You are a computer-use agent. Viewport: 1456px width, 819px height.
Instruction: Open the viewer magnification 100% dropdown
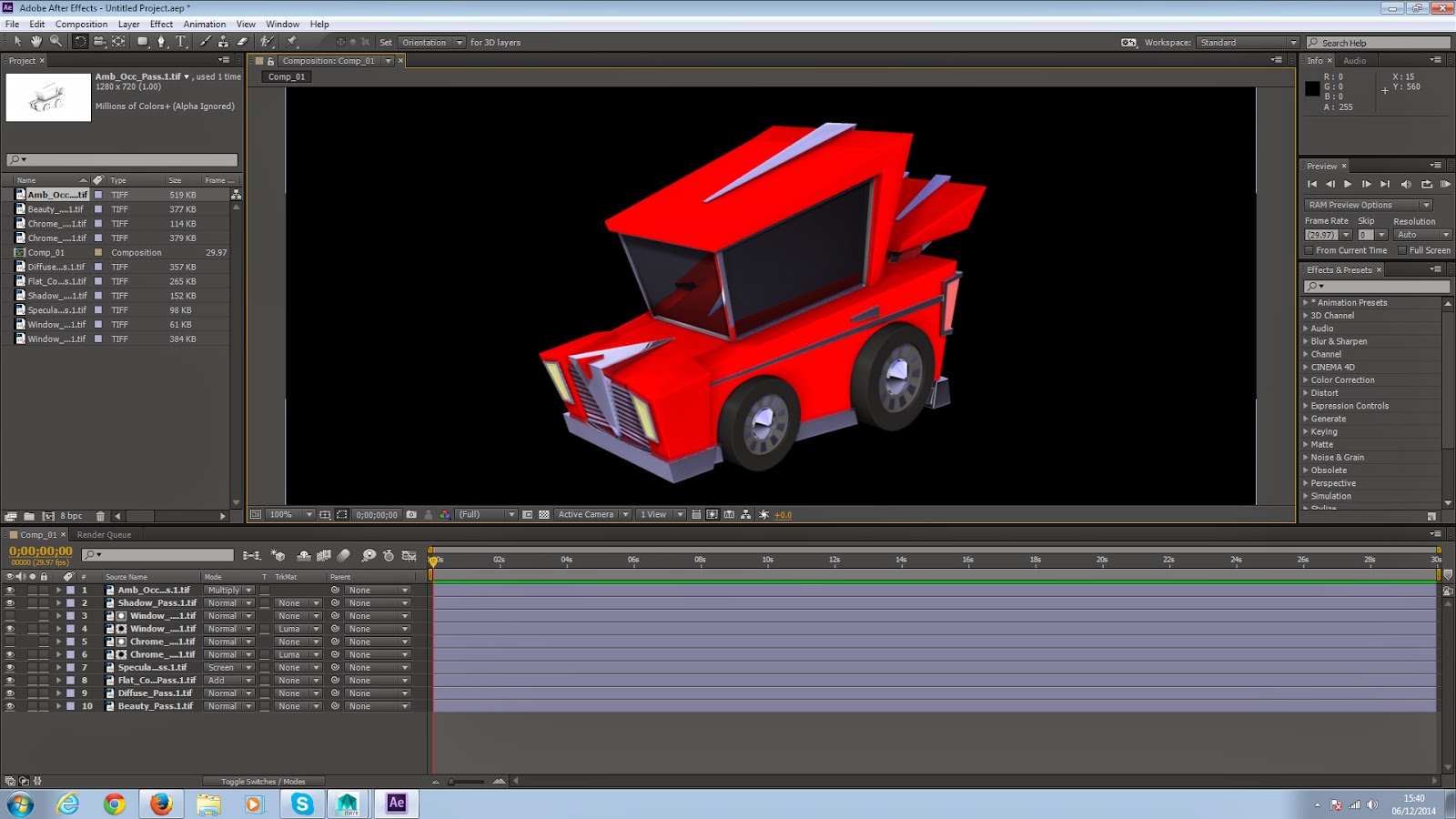[x=290, y=515]
